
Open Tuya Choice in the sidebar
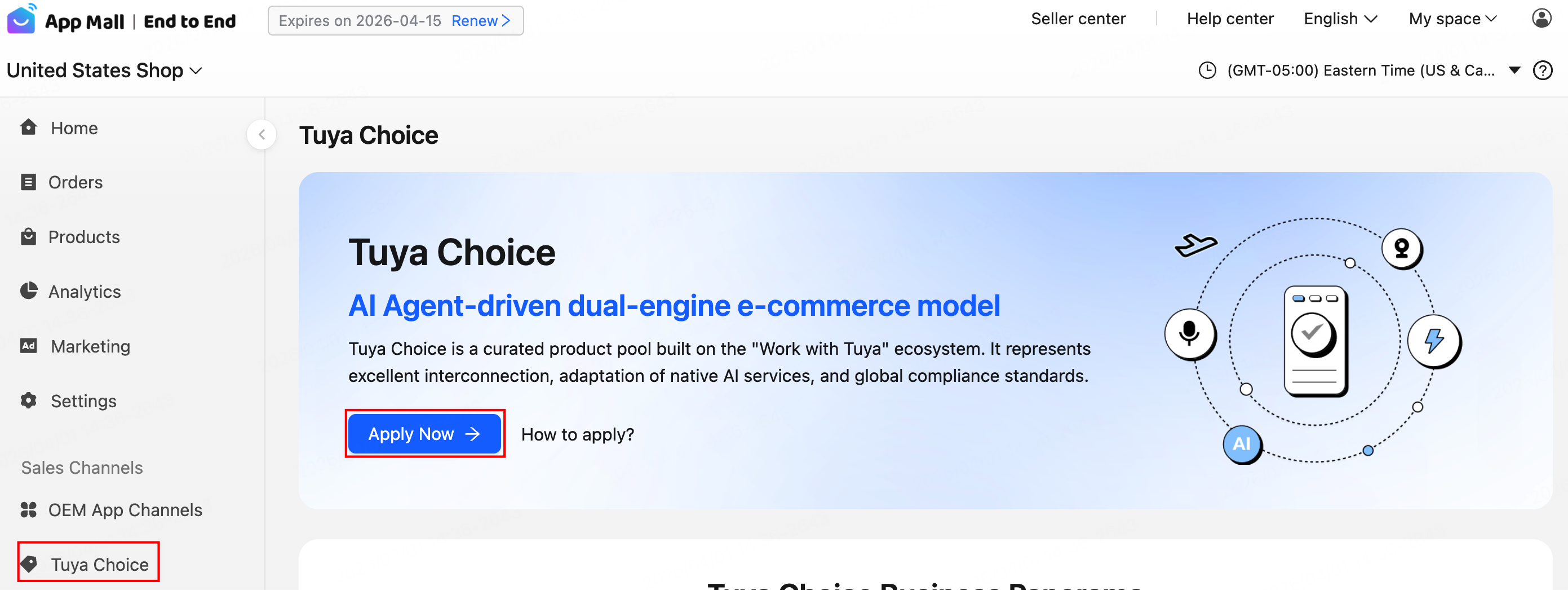(99, 564)
